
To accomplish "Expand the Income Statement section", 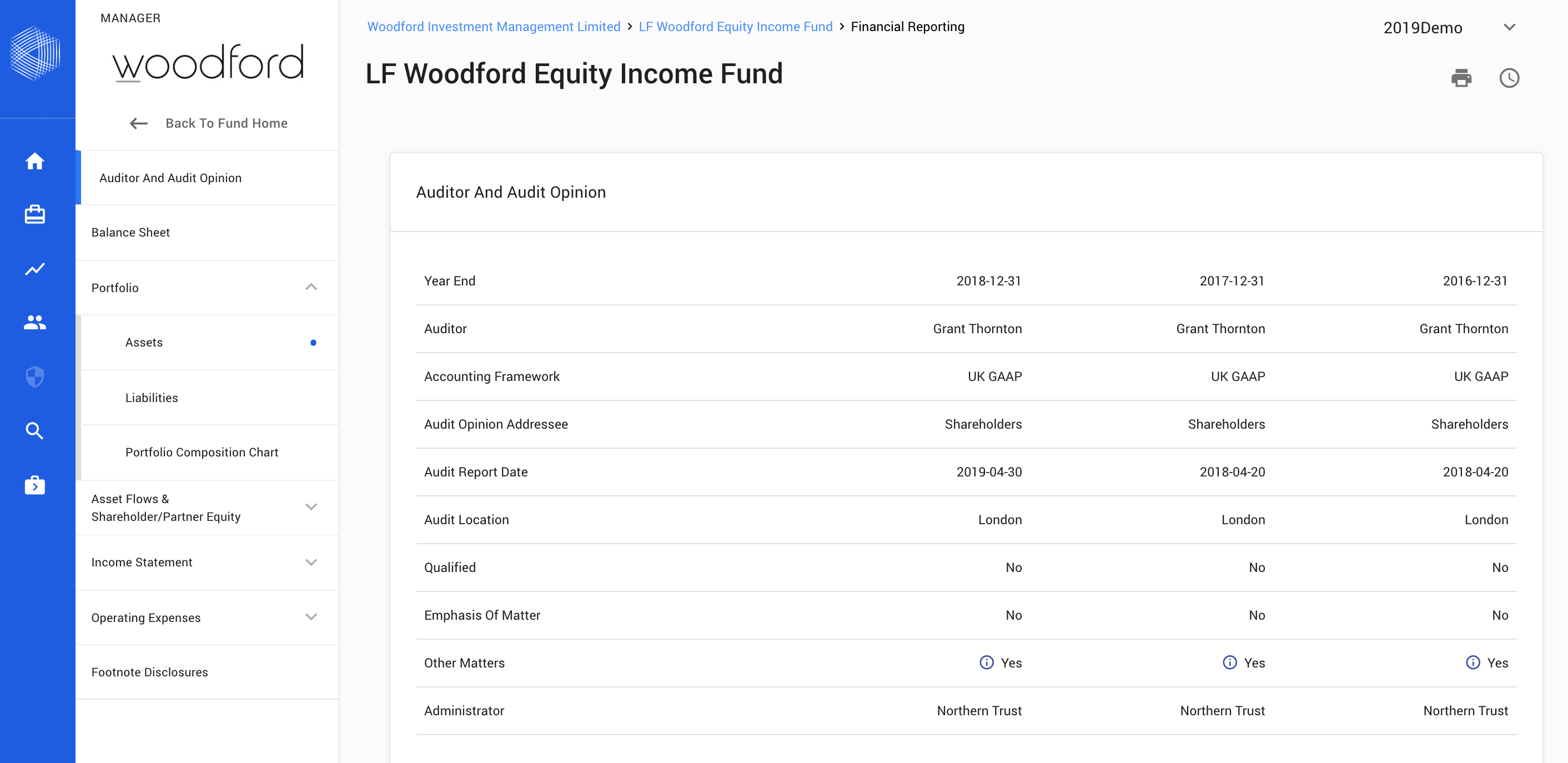I will (x=310, y=562).
